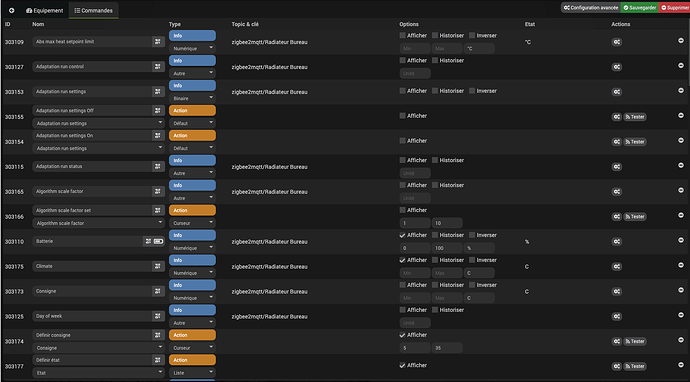This screenshot has width=690, height=382.
Task: Open advanced settings gear for command 303109
Action: [x=617, y=42]
